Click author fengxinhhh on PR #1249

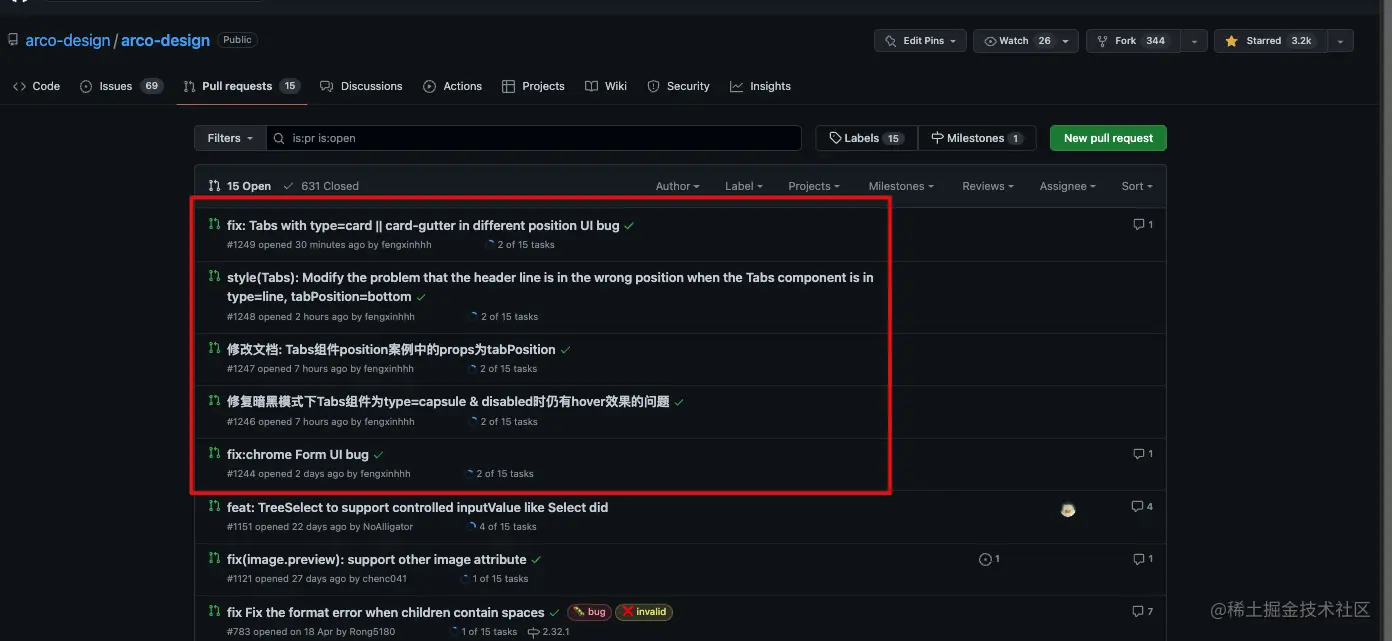tap(406, 245)
